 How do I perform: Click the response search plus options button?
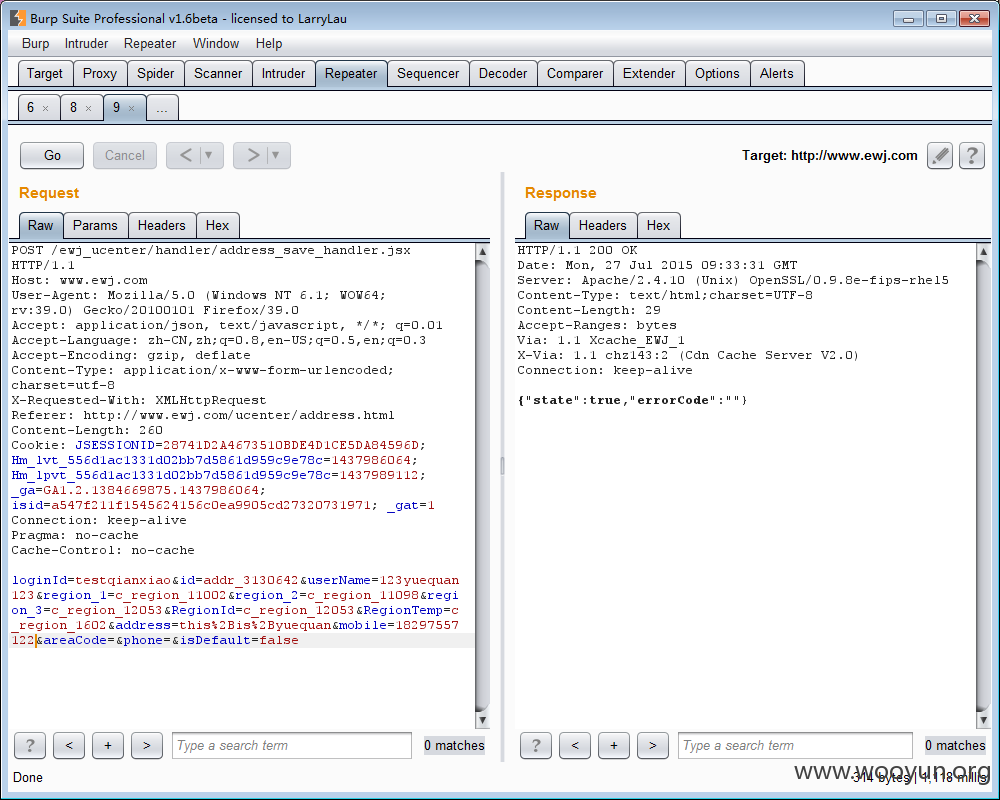tap(614, 745)
